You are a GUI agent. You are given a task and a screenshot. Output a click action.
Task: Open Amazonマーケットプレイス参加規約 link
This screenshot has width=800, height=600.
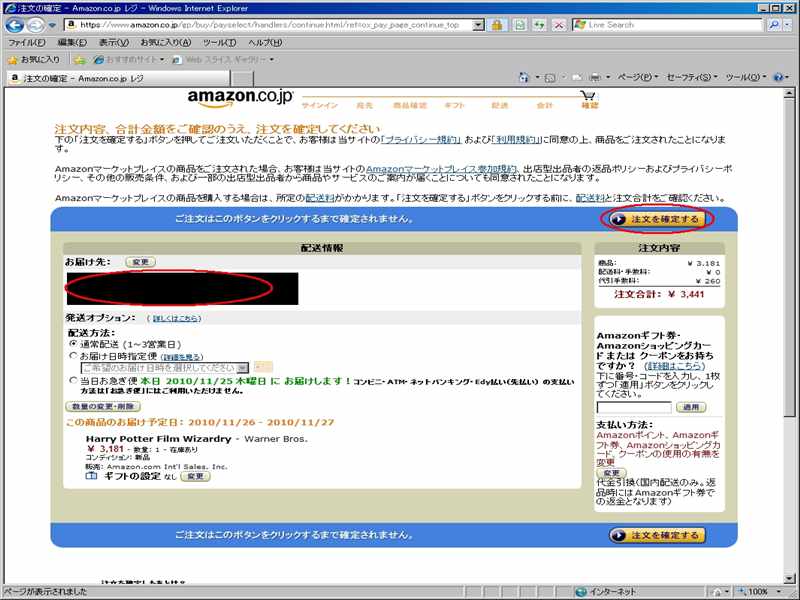[441, 168]
